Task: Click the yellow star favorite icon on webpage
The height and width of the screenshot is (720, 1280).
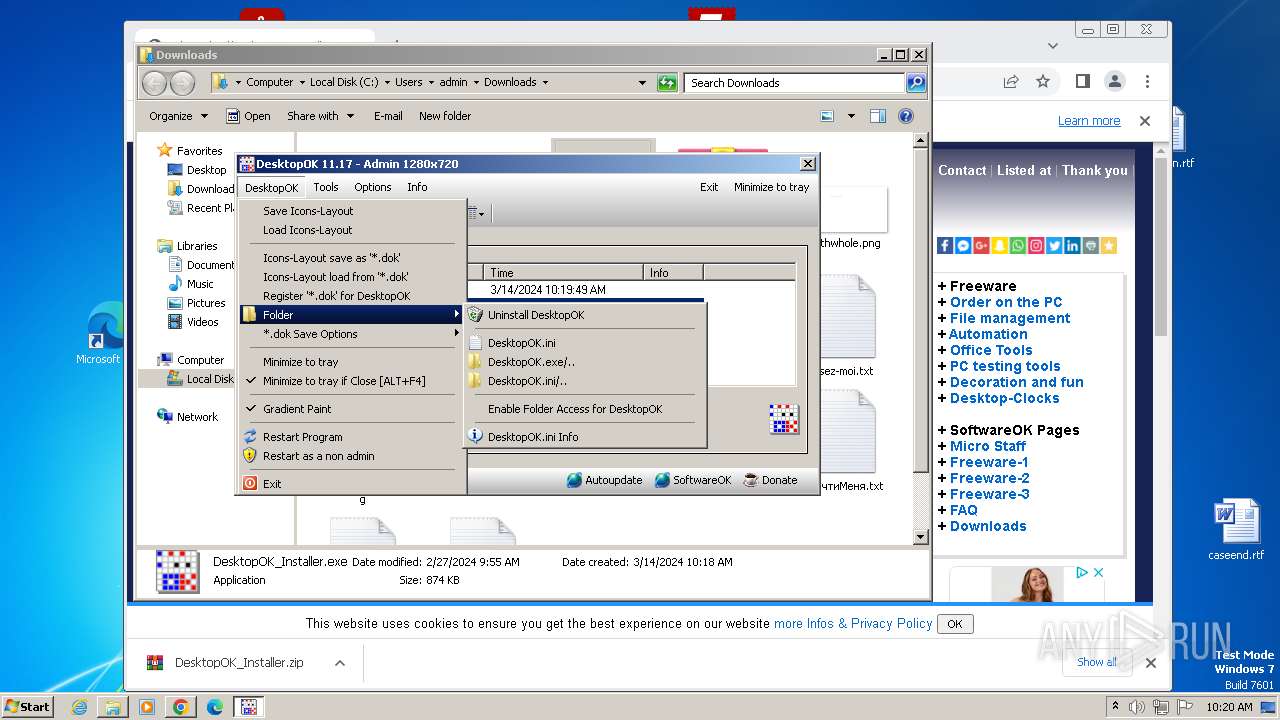Action: (1108, 245)
